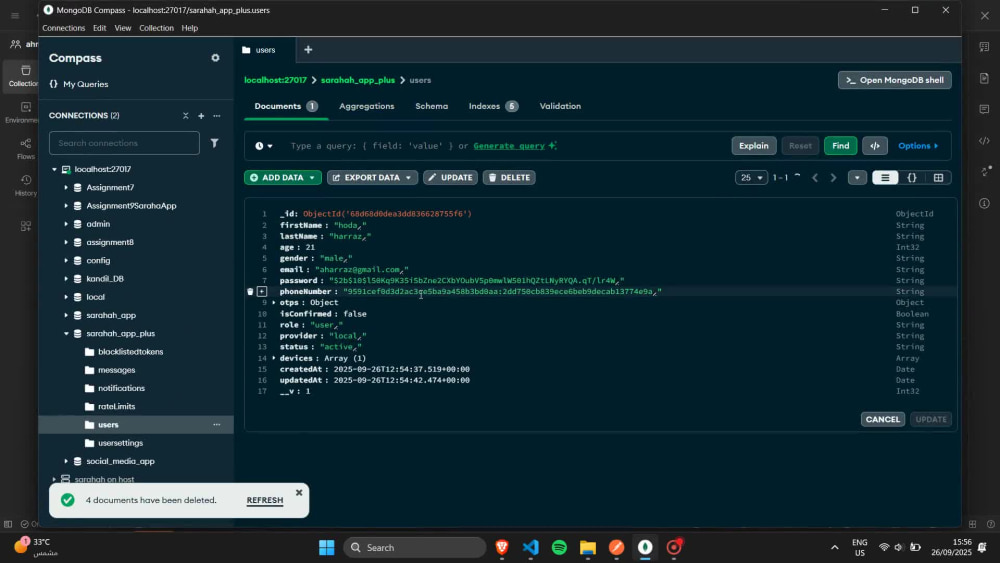This screenshot has width=1000, height=563.
Task: Open query history clock dropdown
Action: tap(263, 146)
